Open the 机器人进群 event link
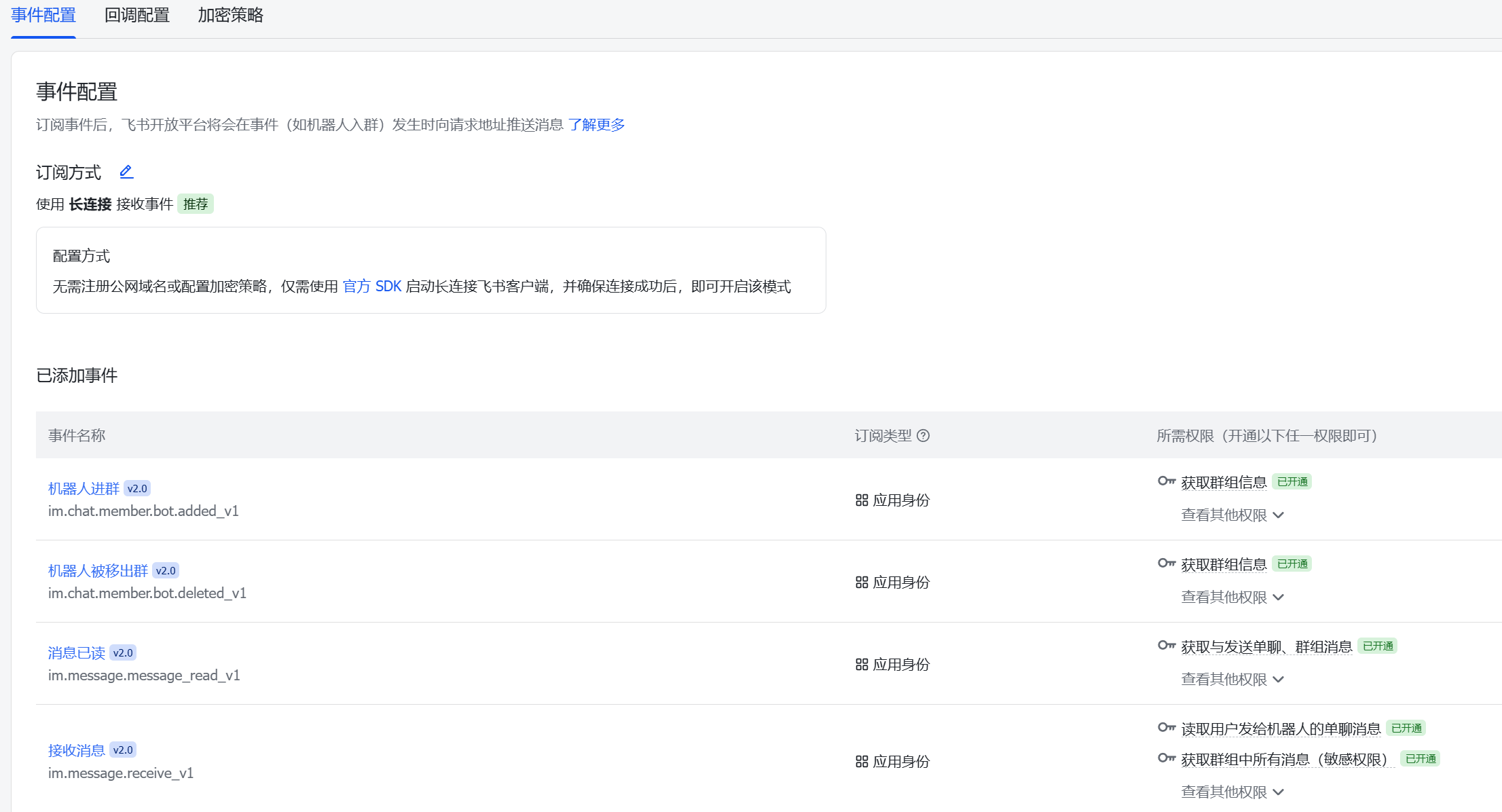The width and height of the screenshot is (1502, 812). point(84,489)
